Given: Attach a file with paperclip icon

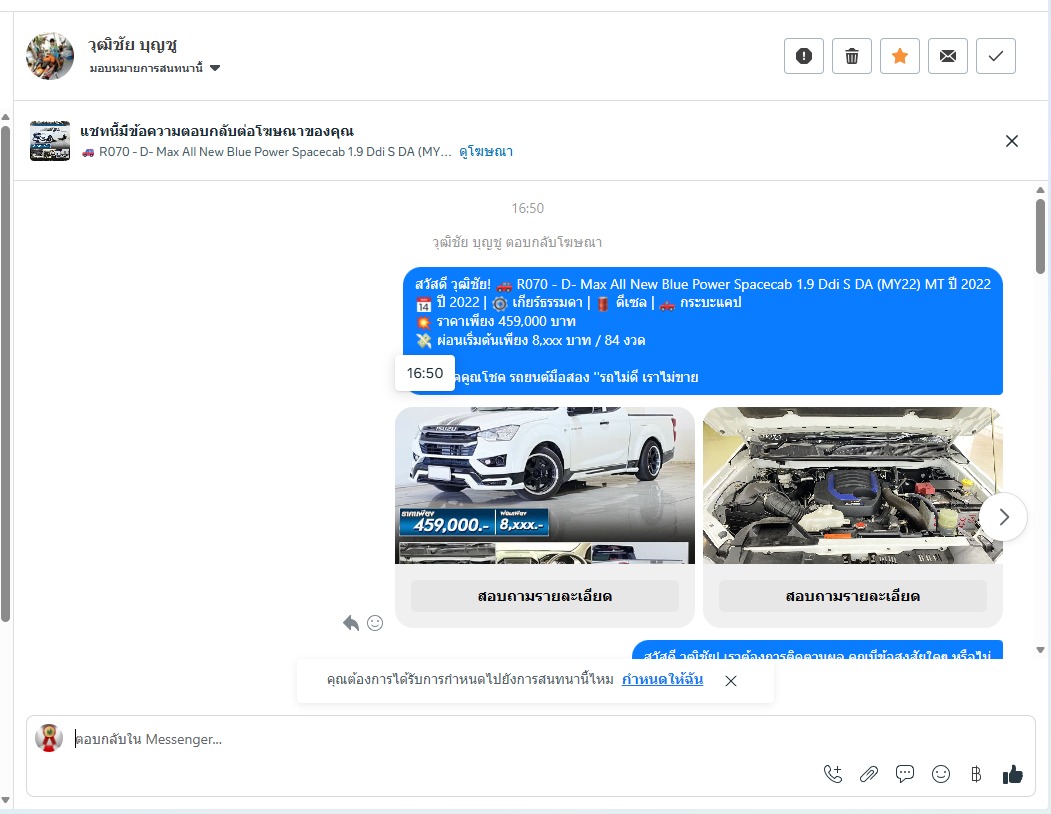Looking at the screenshot, I should [x=869, y=774].
